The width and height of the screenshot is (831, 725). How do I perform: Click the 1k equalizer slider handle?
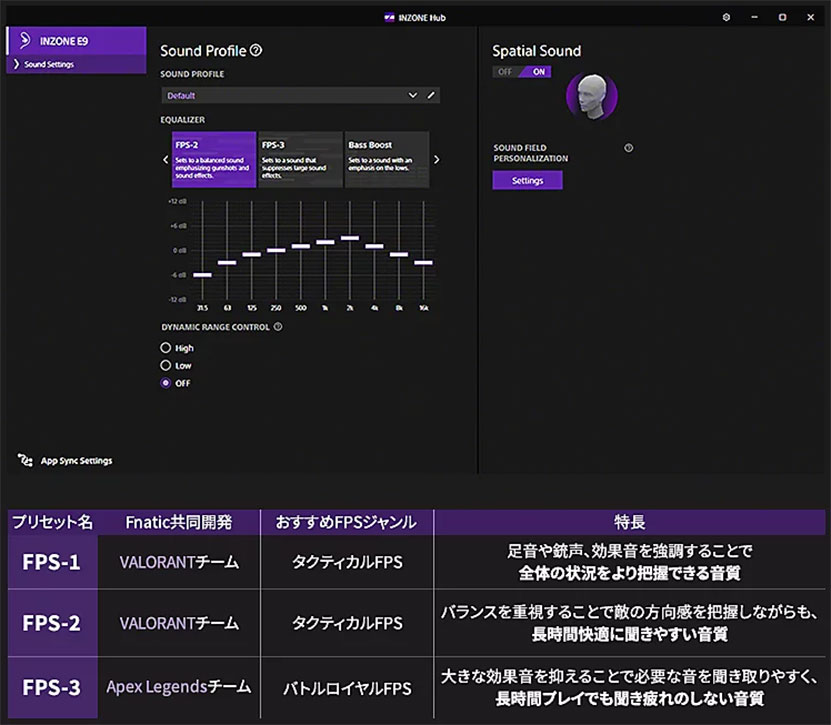(x=325, y=242)
